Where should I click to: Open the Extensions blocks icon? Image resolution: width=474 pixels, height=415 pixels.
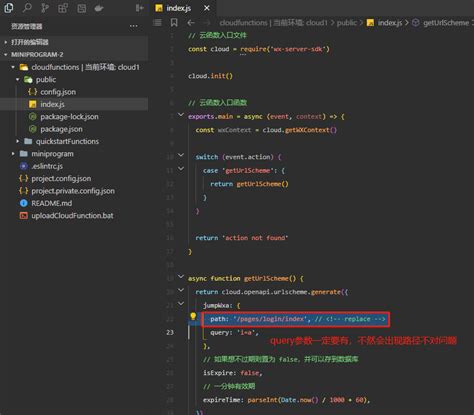[x=63, y=8]
